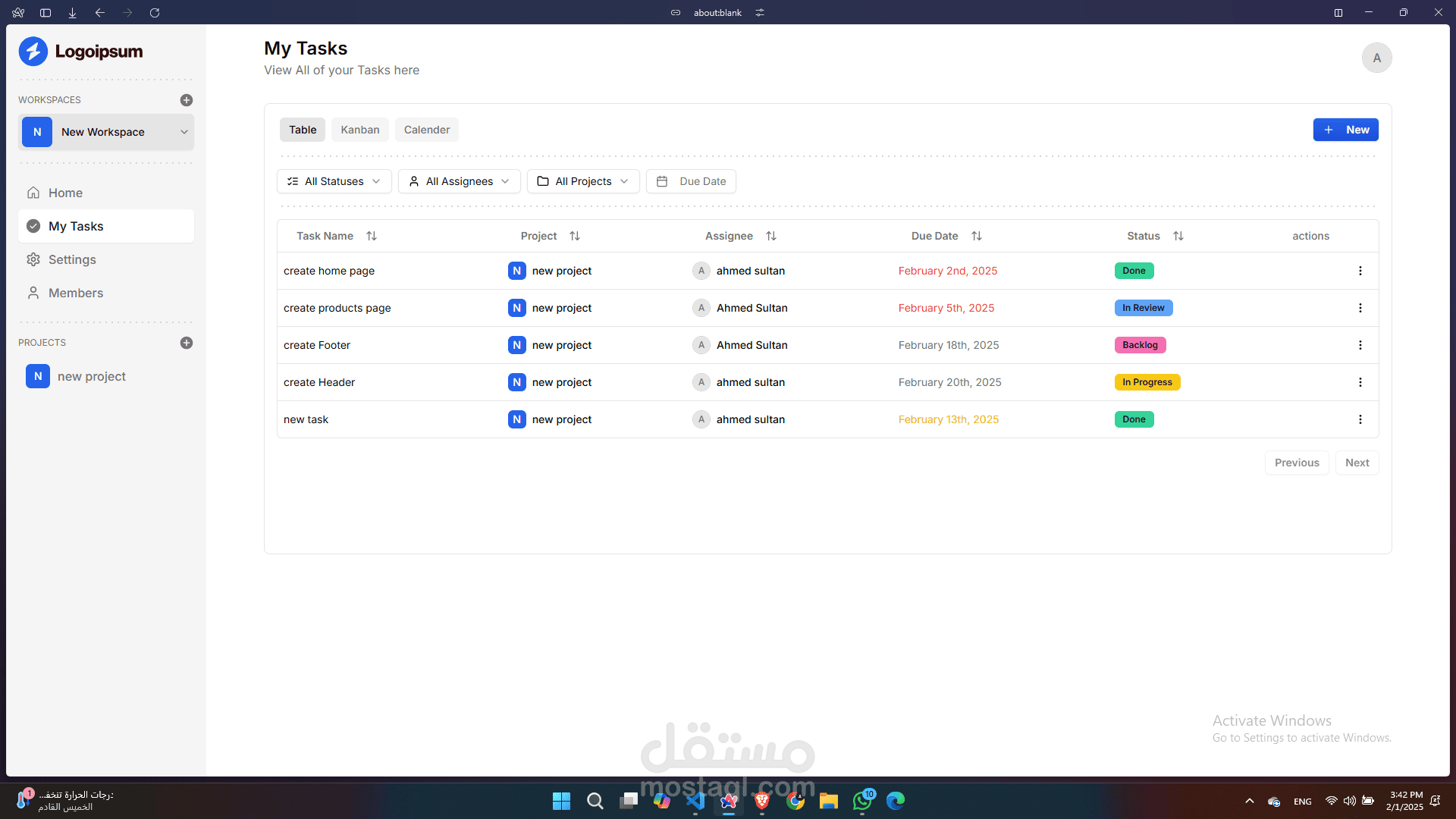Switch to the Kanban view tab
Viewport: 1456px width, 819px height.
click(360, 130)
